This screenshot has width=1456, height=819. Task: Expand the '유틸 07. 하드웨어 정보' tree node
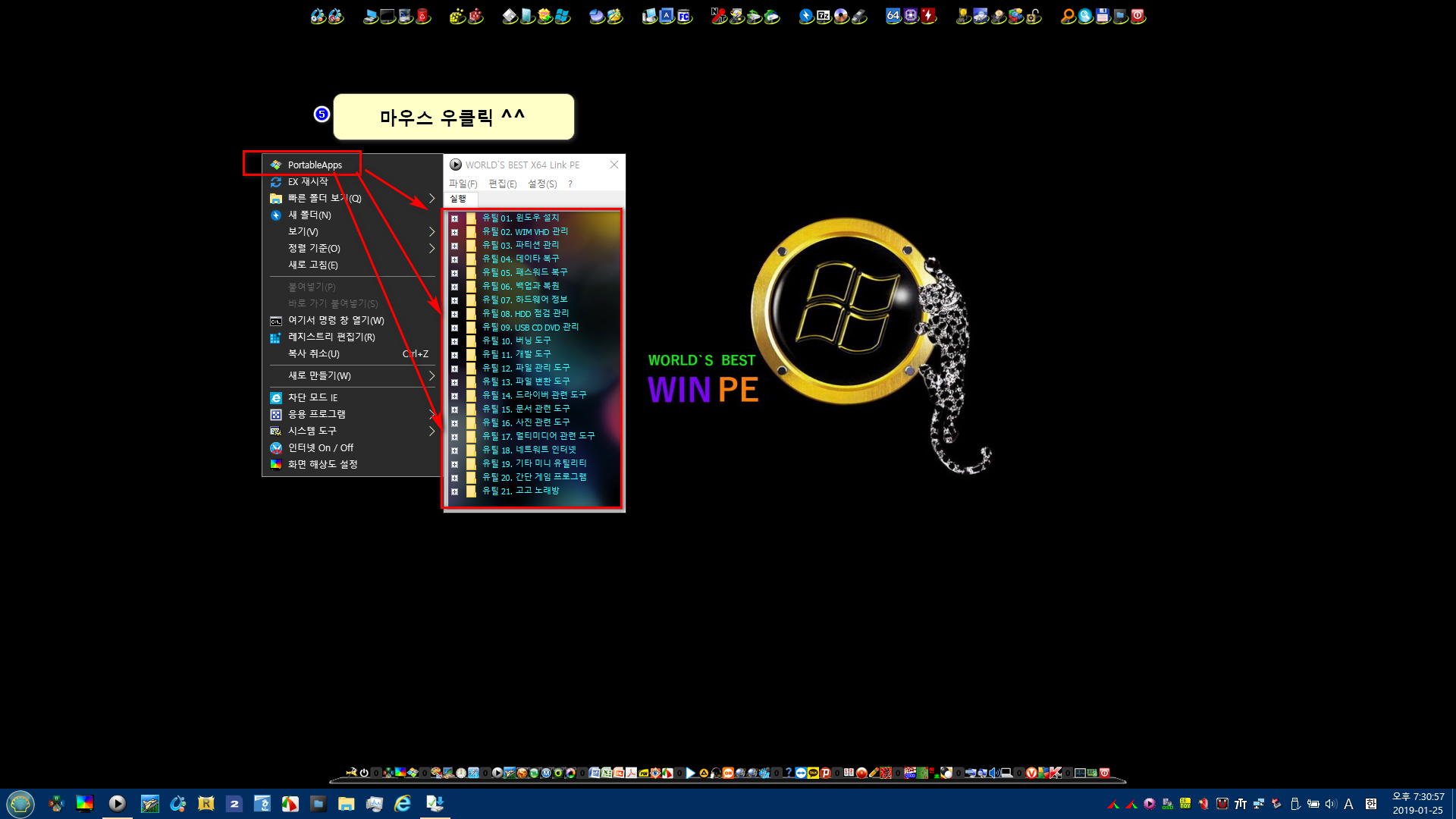point(454,300)
